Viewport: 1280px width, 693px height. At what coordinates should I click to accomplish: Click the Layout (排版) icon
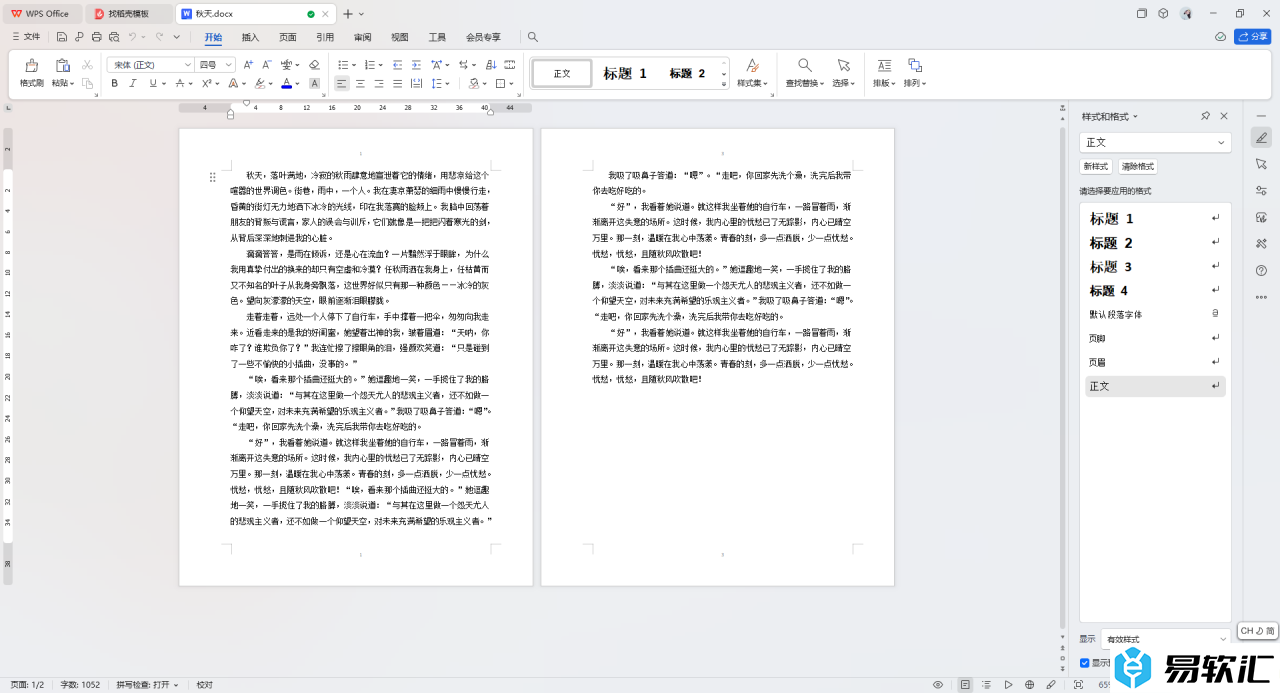click(884, 65)
